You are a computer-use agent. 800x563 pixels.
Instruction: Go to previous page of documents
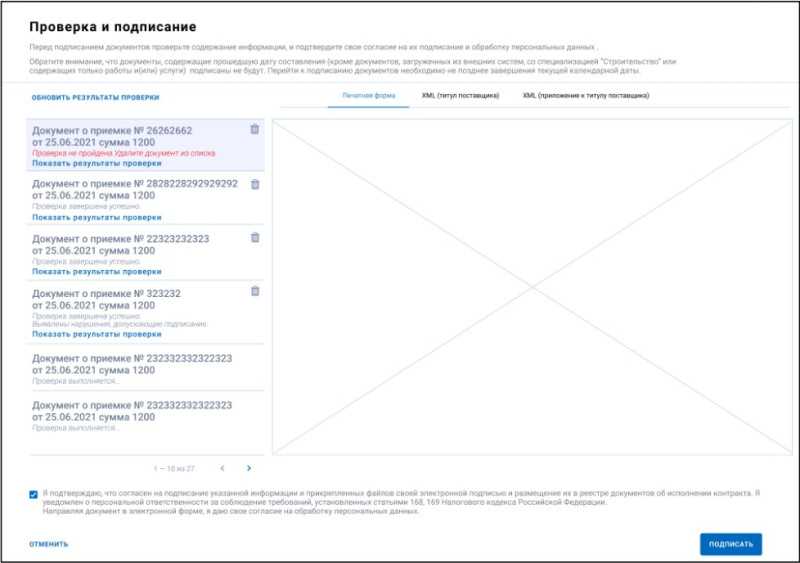222,468
